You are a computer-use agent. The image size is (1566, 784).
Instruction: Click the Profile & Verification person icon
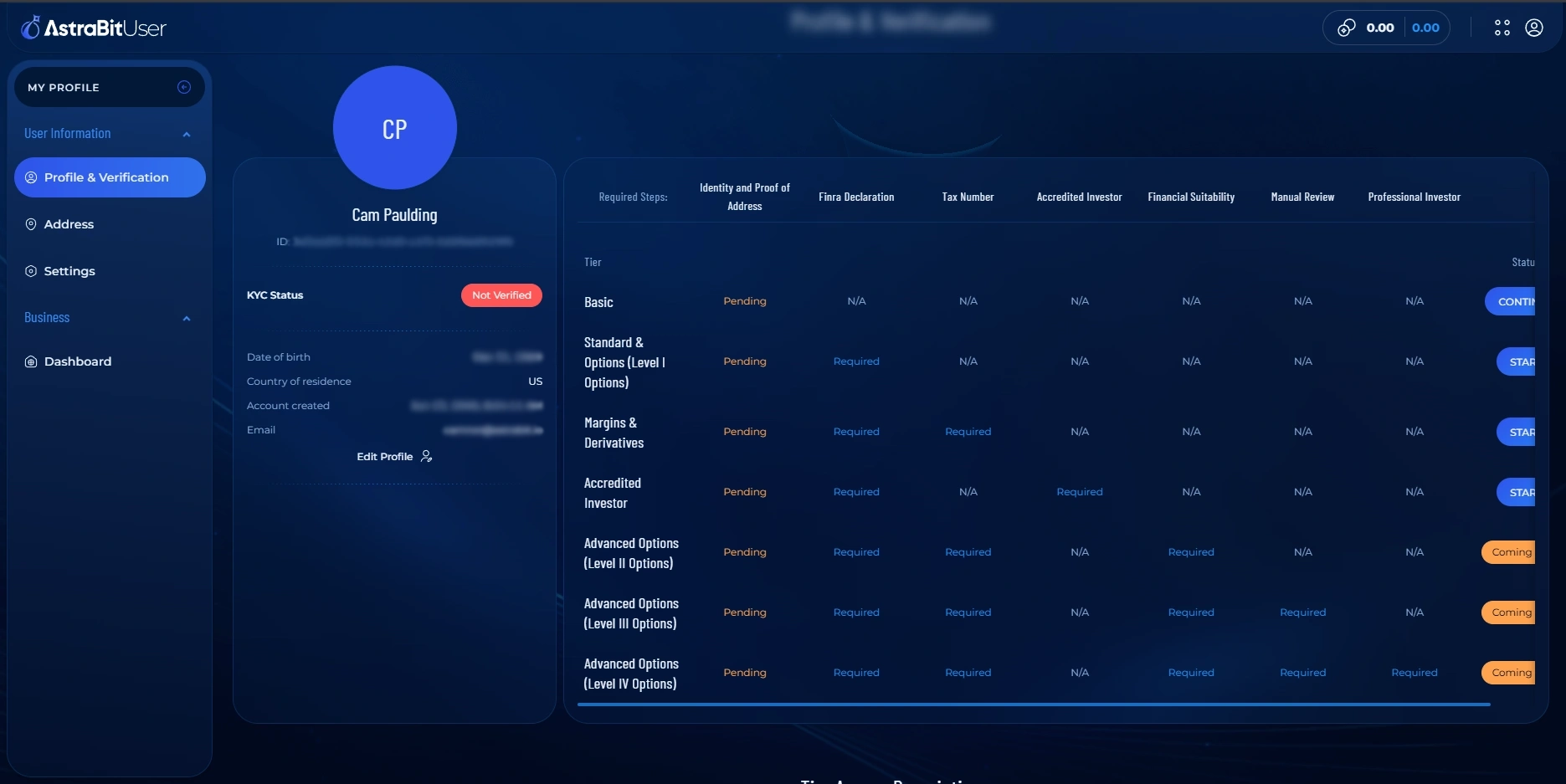click(x=31, y=177)
